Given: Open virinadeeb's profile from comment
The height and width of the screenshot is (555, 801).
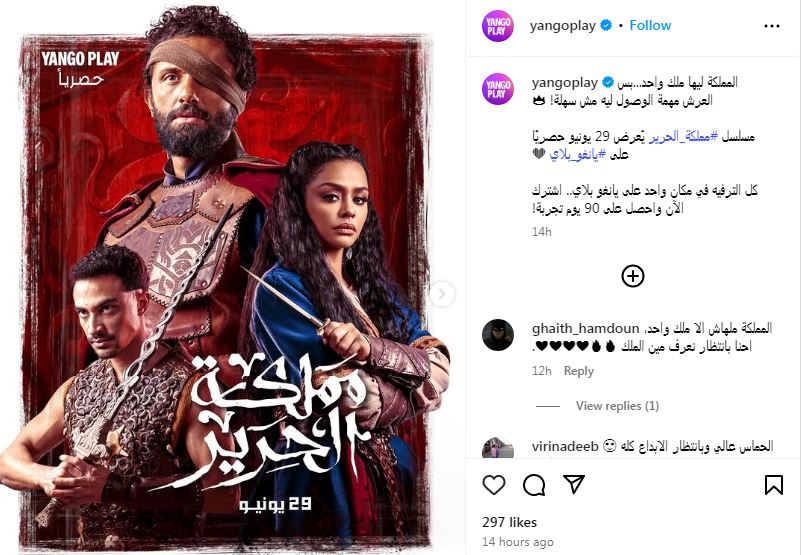Looking at the screenshot, I should pyautogui.click(x=565, y=447).
